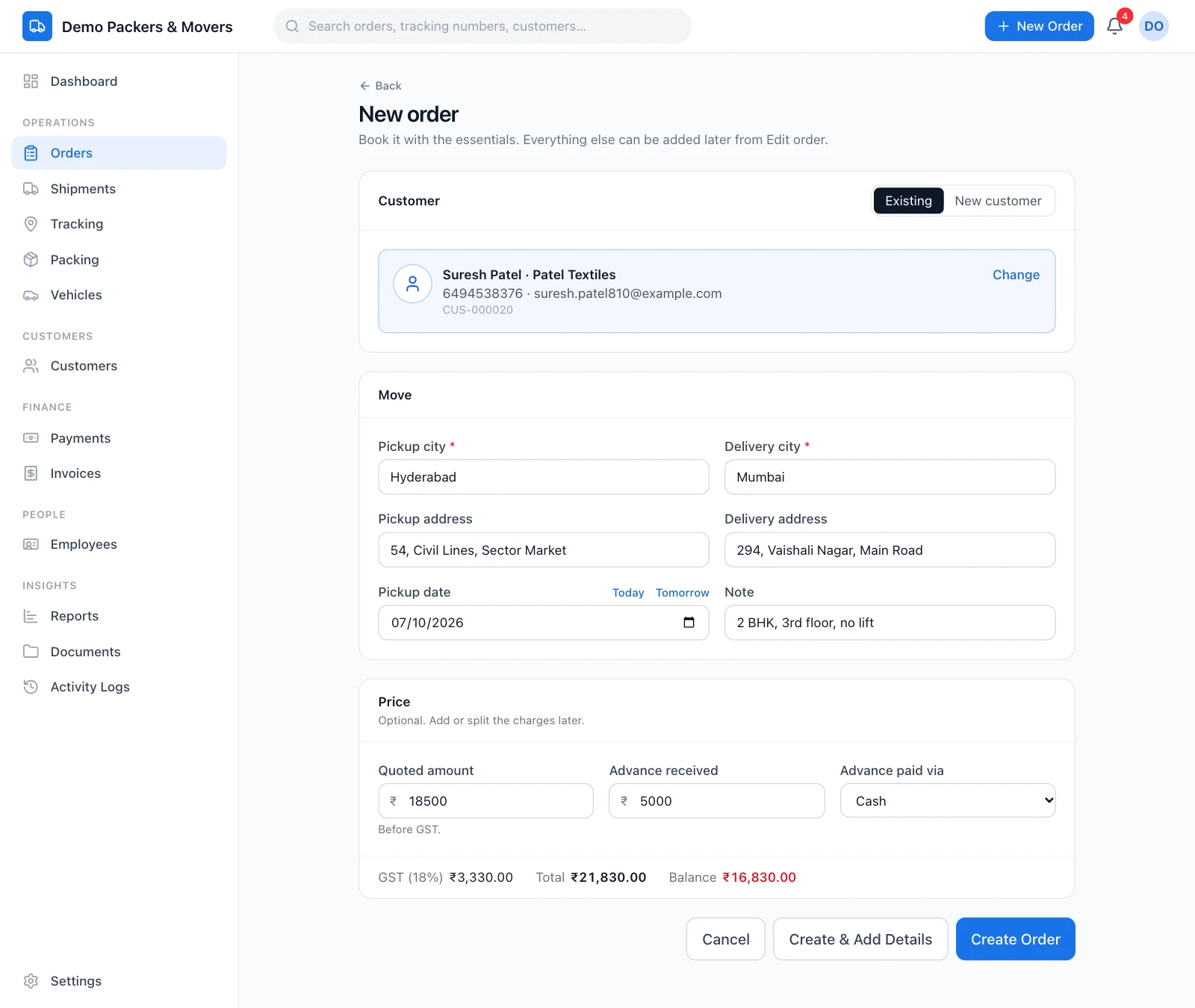Open the Reports page label
1195x1008 pixels.
click(x=75, y=616)
